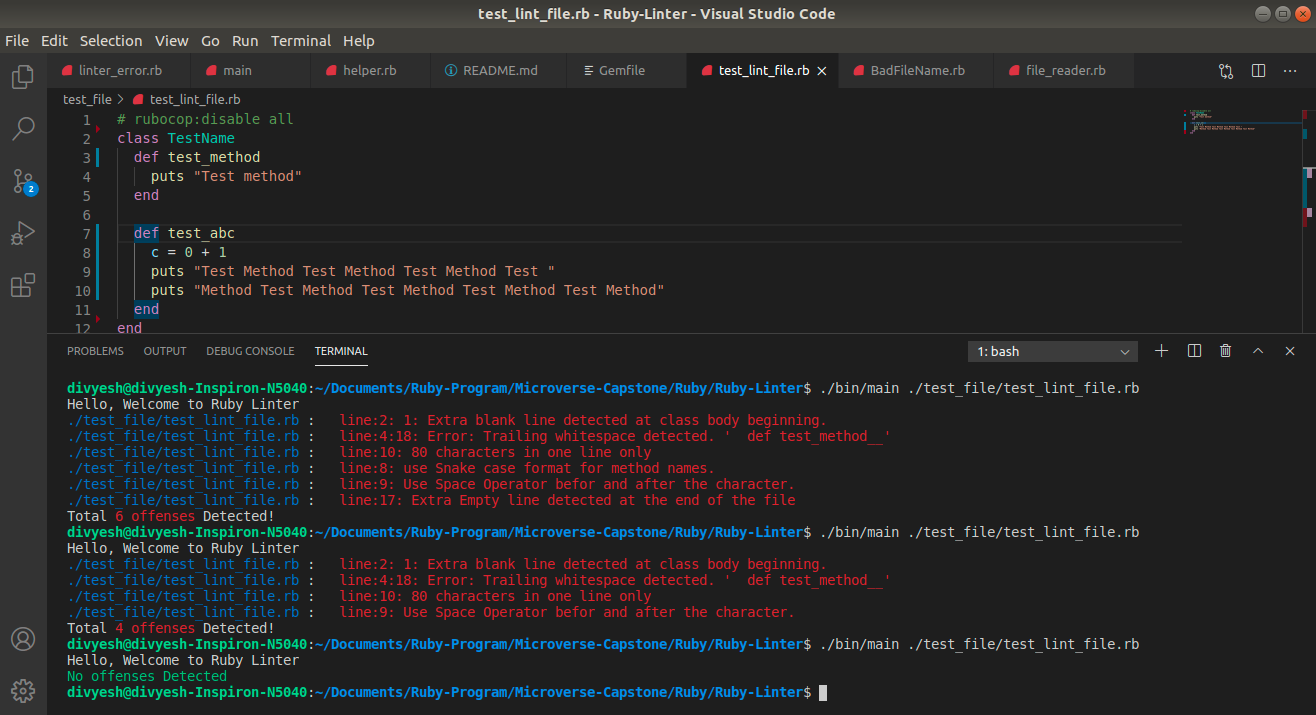Switch to the BadFileName.rb tab
The height and width of the screenshot is (715, 1316).
917,71
